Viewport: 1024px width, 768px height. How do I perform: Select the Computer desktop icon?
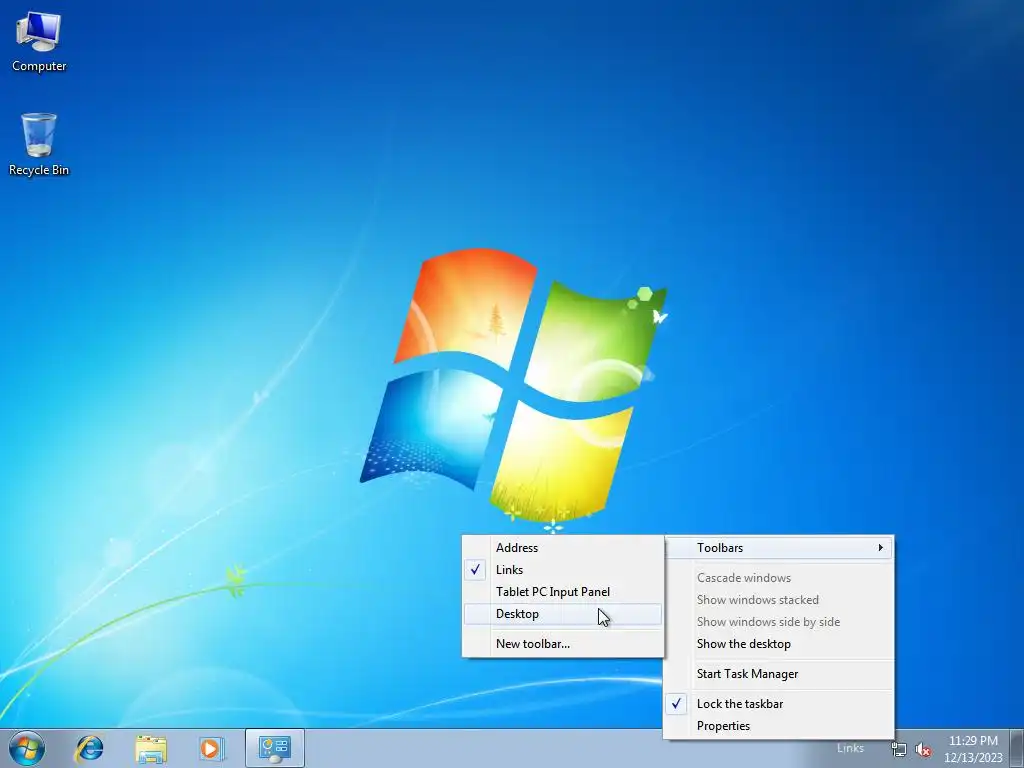click(x=39, y=42)
